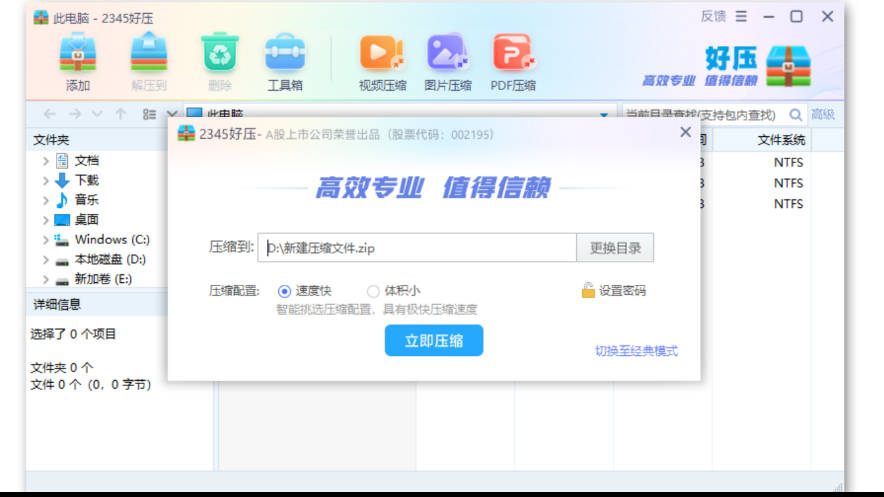Screen dimensions: 884x497
Task: Select the 体积小 radio button
Action: [373, 291]
